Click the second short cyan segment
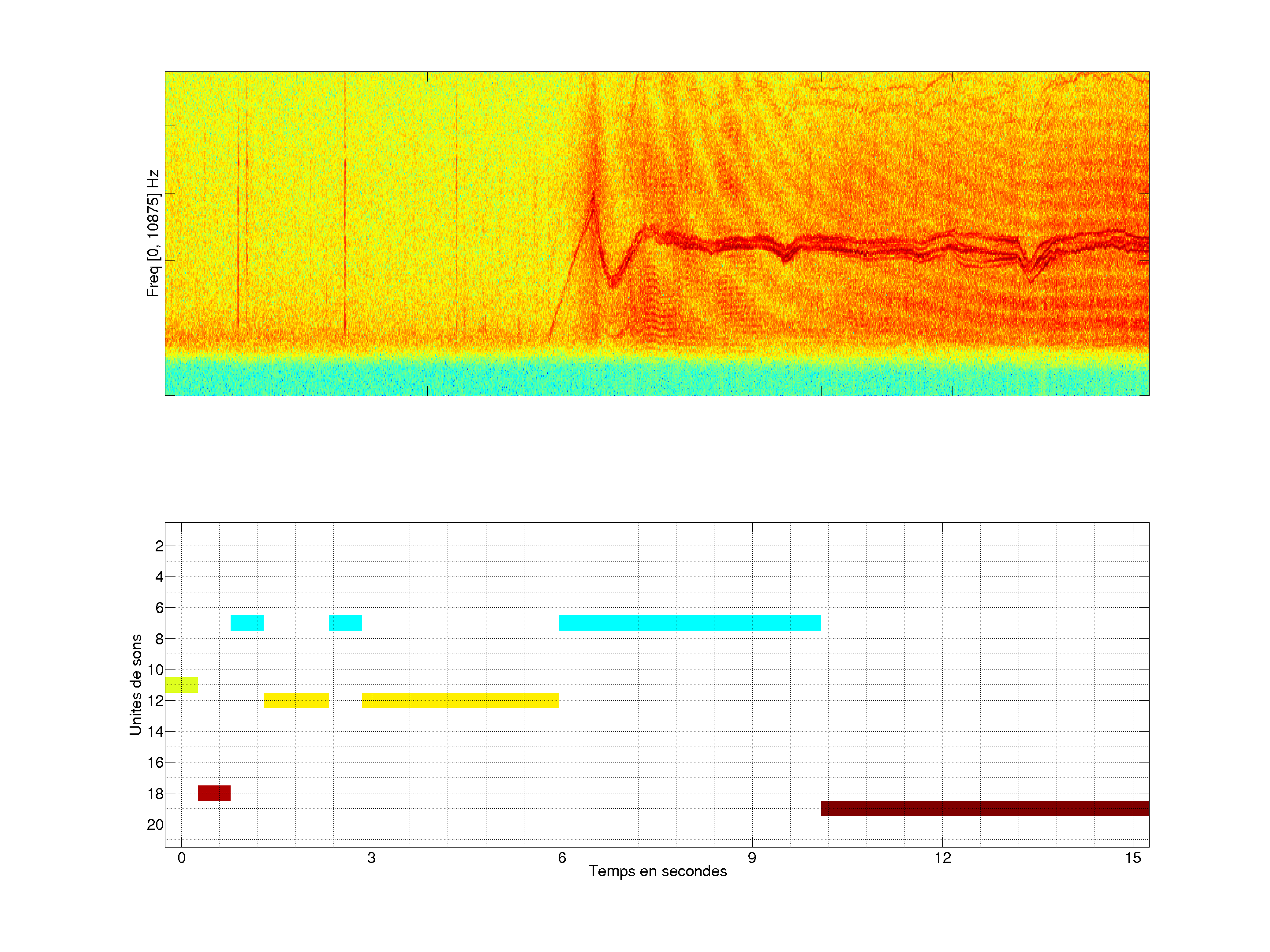1270x952 pixels. coord(345,623)
